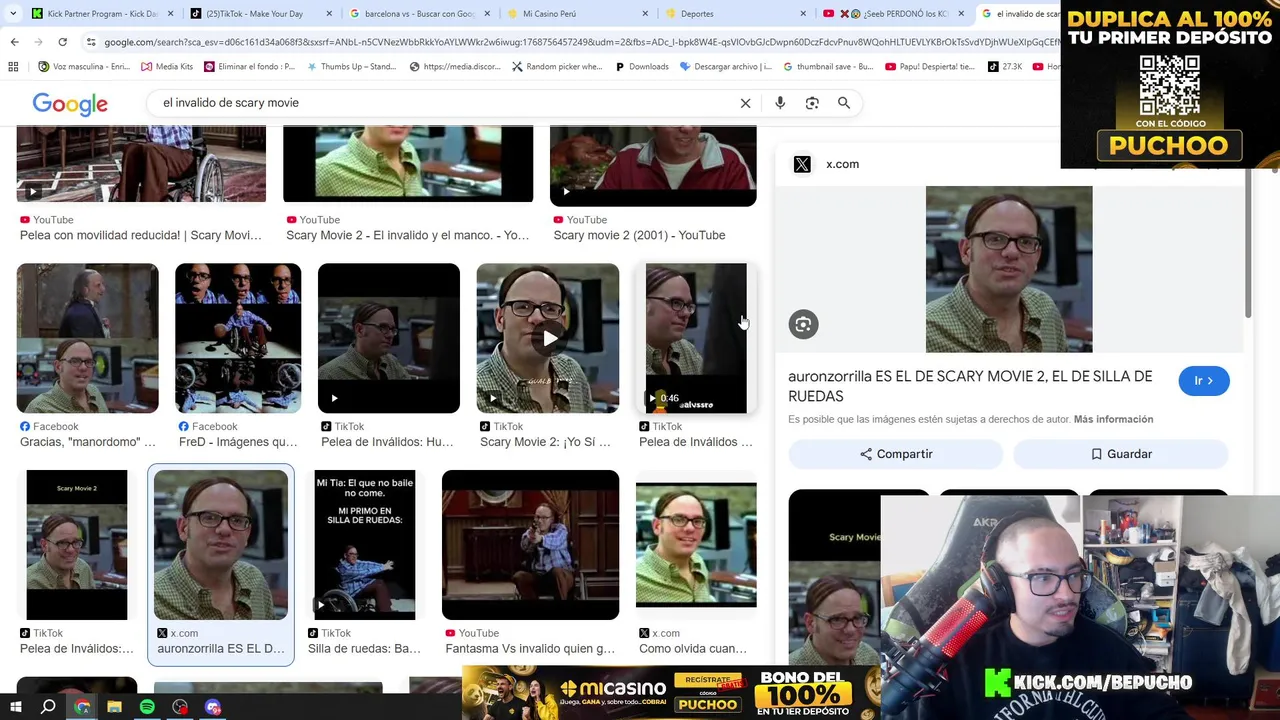
Task: Open 'Scary Movie 2 - El invalido y el manco' title
Action: [408, 235]
